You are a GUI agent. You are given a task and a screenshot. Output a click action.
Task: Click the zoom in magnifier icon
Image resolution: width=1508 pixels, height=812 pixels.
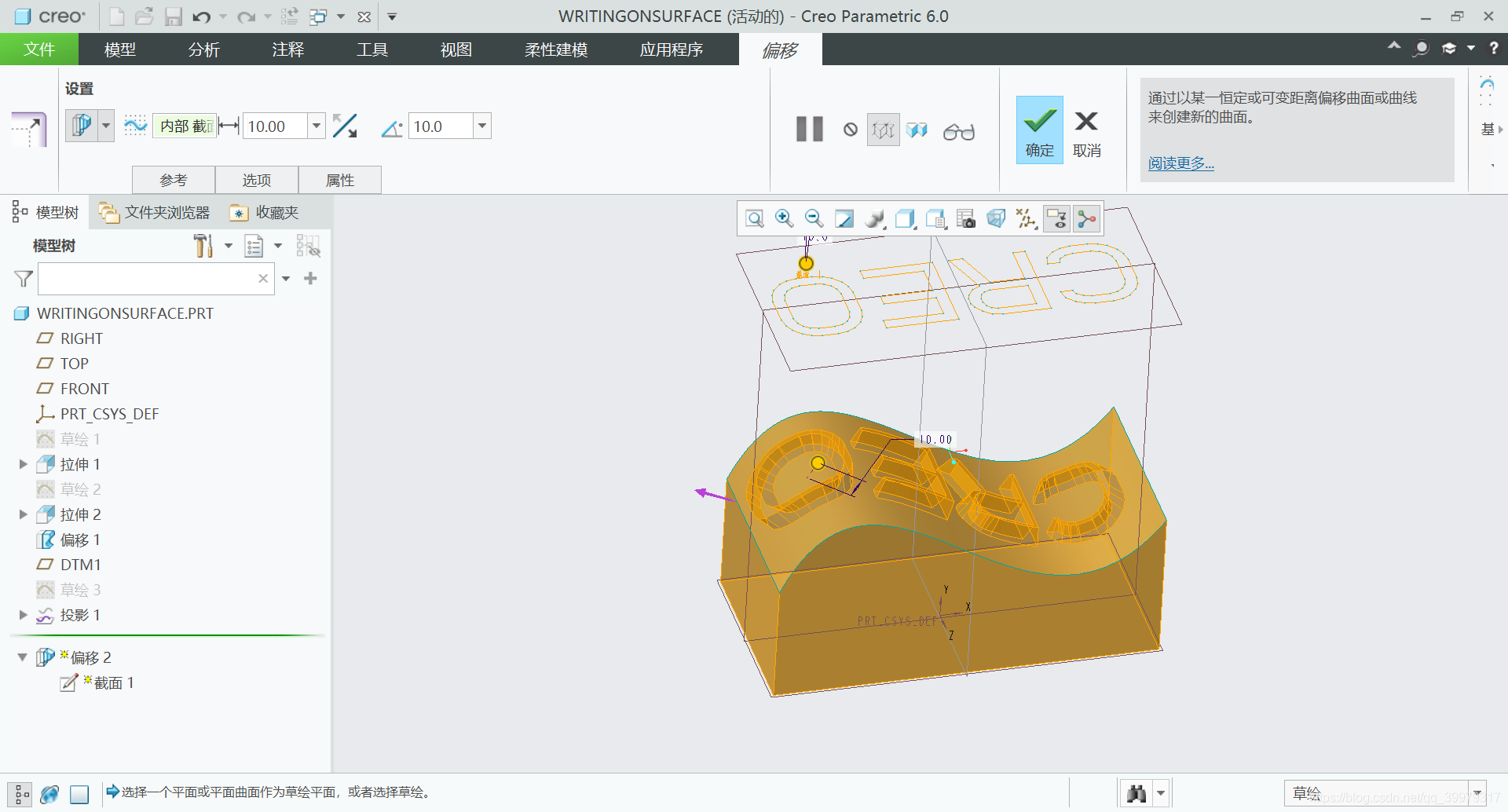784,218
